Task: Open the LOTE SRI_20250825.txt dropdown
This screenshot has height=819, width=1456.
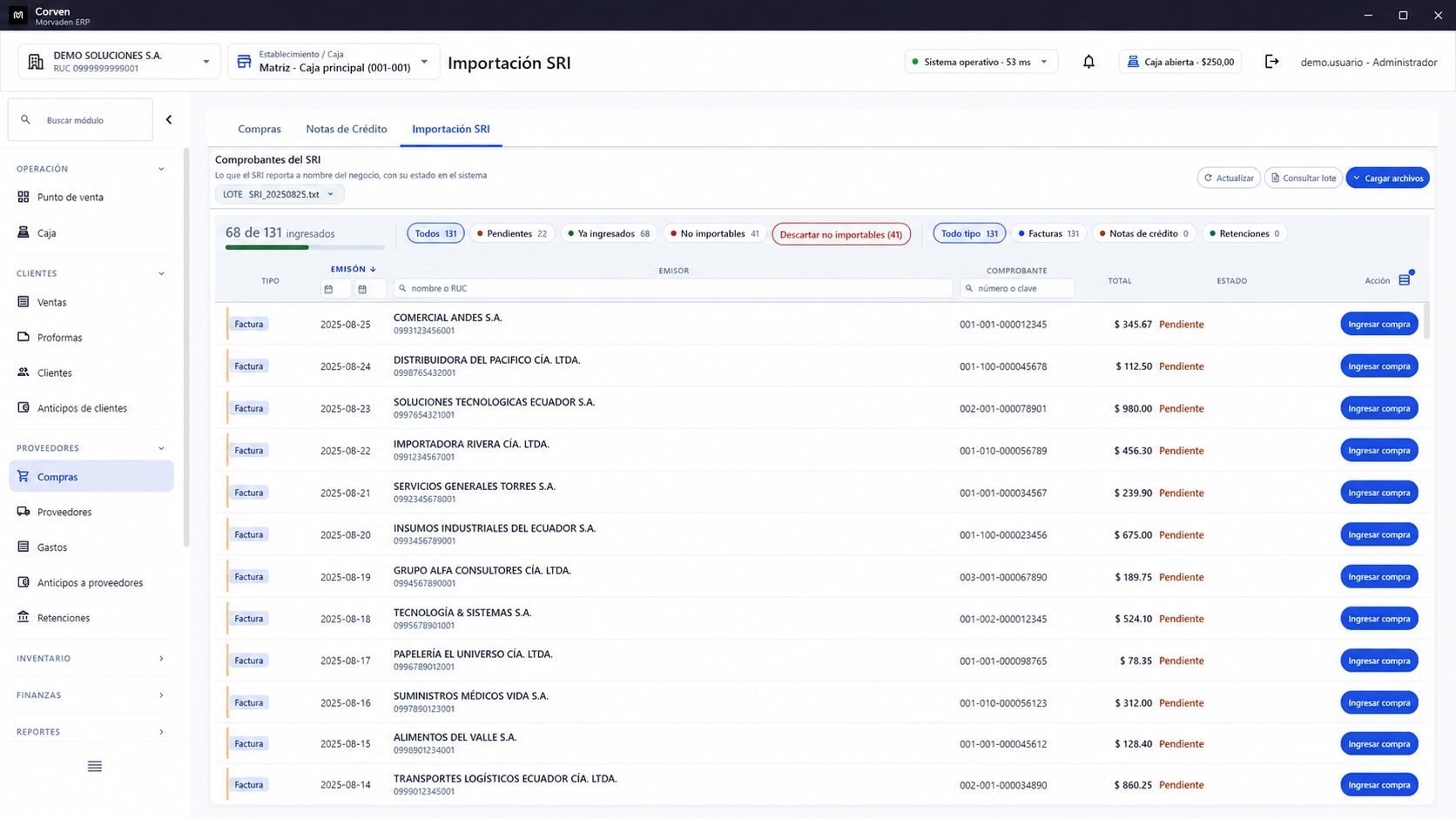Action: coord(280,194)
